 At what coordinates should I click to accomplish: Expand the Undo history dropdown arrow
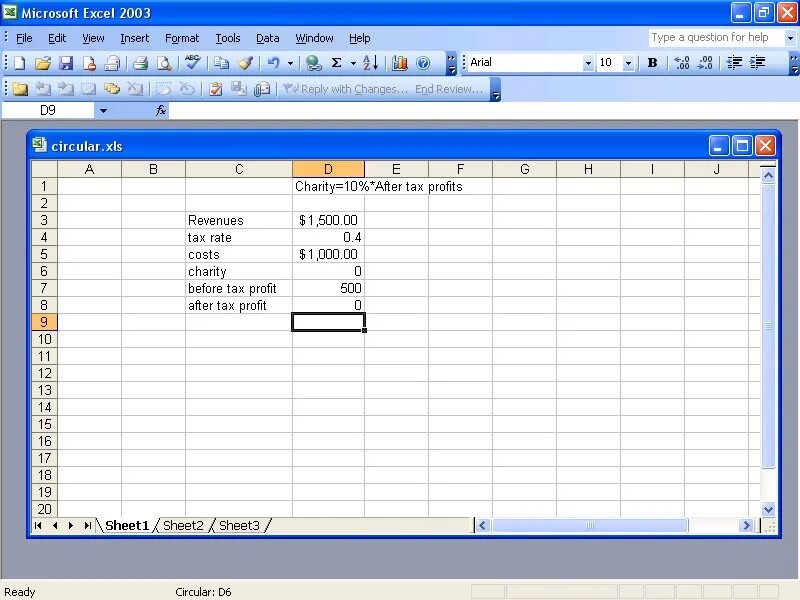click(x=290, y=63)
